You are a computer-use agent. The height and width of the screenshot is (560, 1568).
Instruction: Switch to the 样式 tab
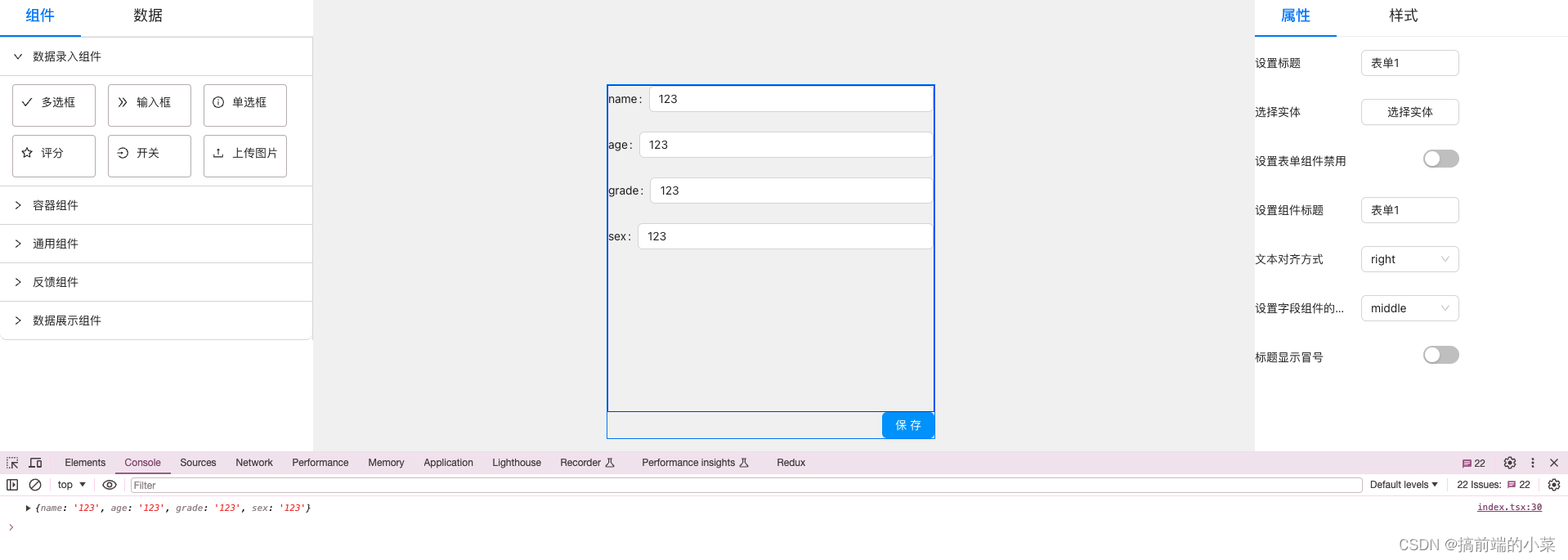point(1403,16)
